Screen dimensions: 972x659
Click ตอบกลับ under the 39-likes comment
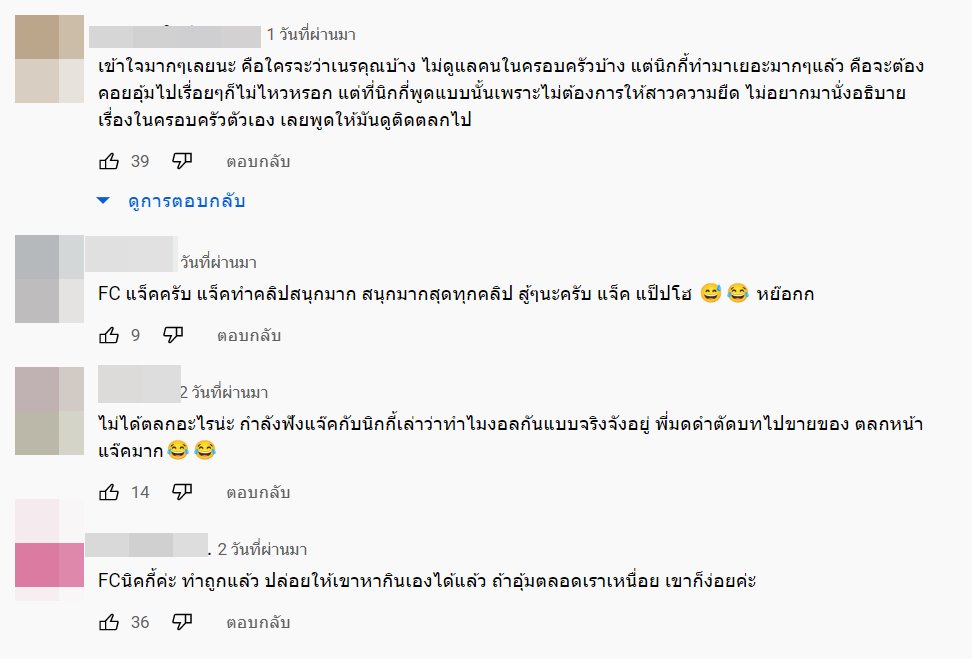(x=257, y=161)
